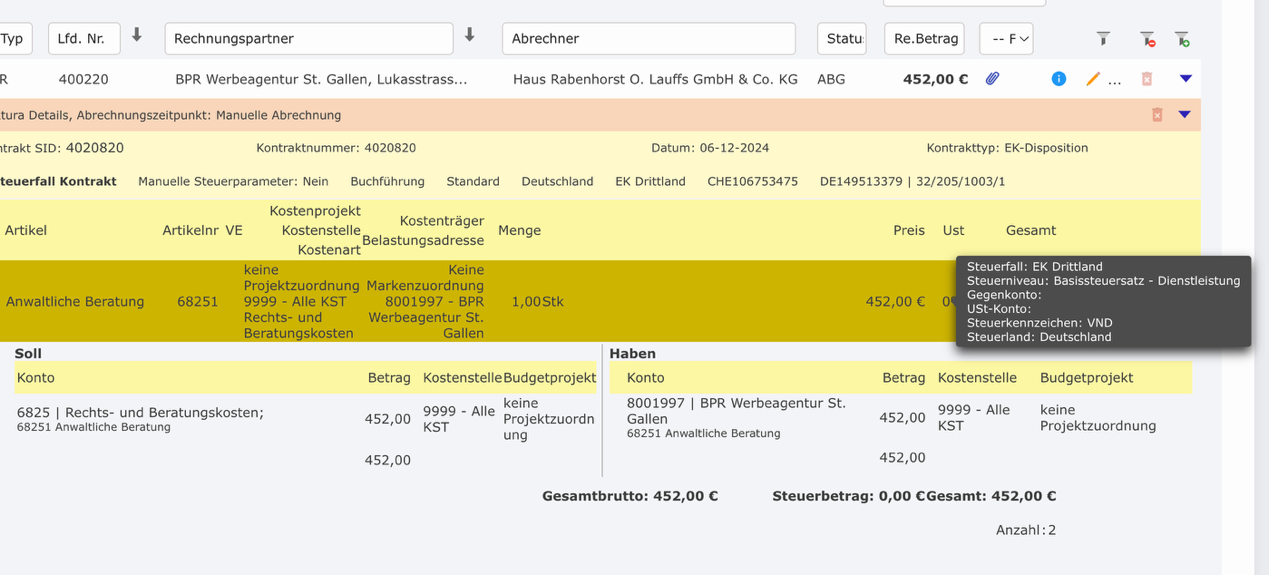
Task: Click the Haben section heading
Action: [632, 353]
